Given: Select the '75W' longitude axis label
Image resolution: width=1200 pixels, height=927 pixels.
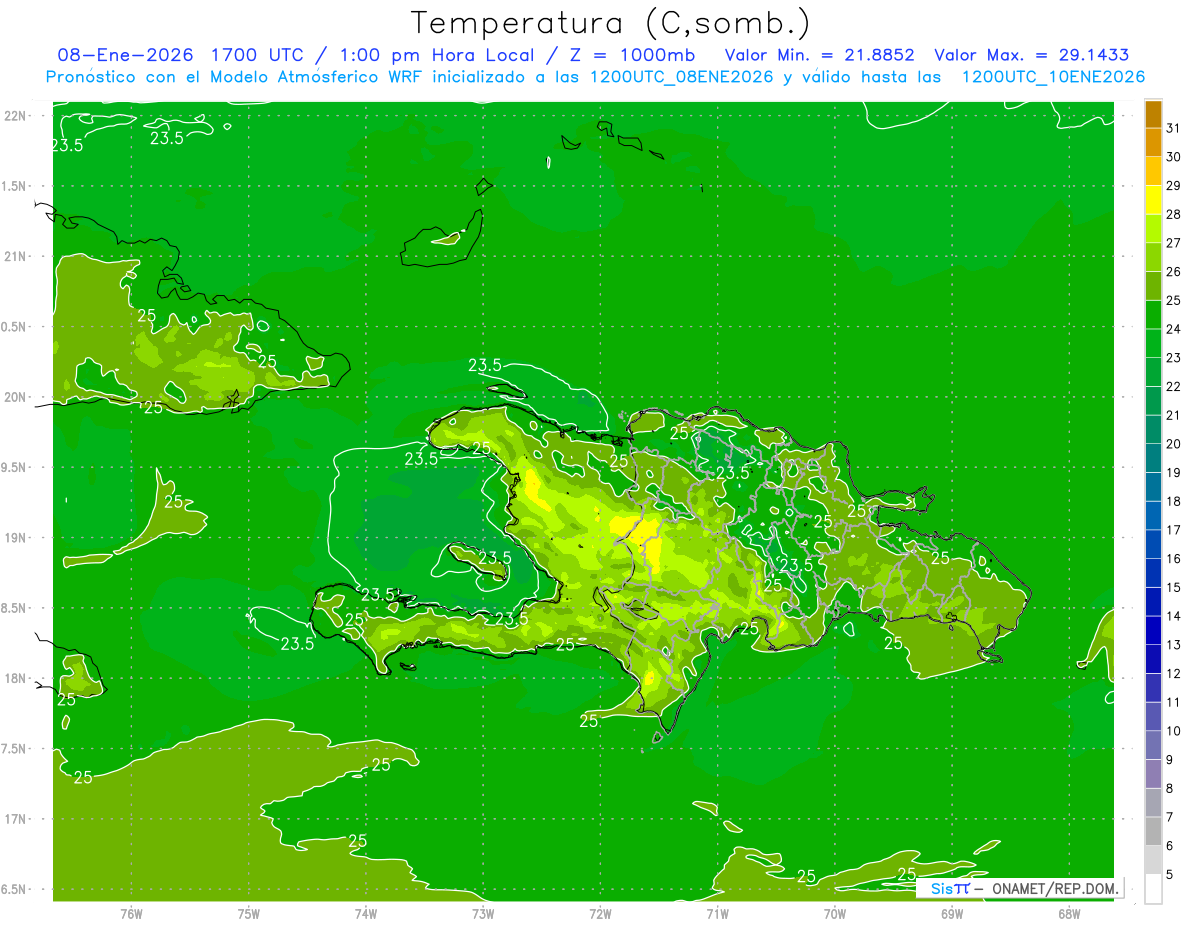Looking at the screenshot, I should tap(249, 914).
